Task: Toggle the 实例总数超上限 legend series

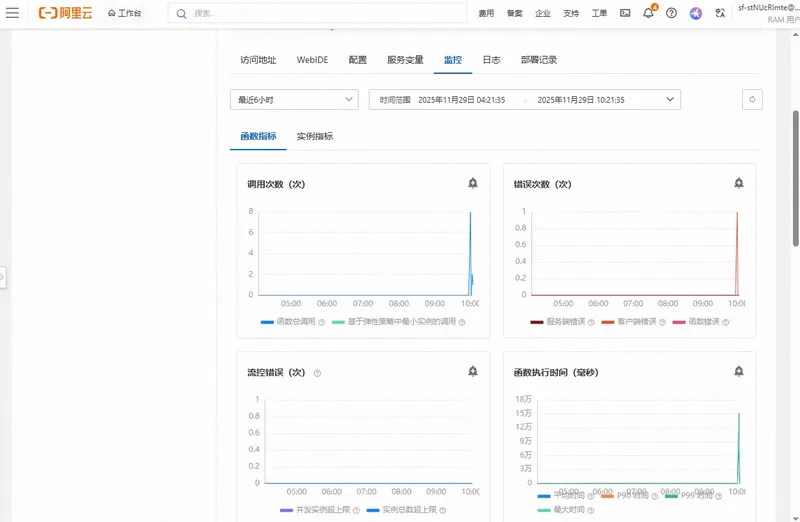Action: pos(402,510)
